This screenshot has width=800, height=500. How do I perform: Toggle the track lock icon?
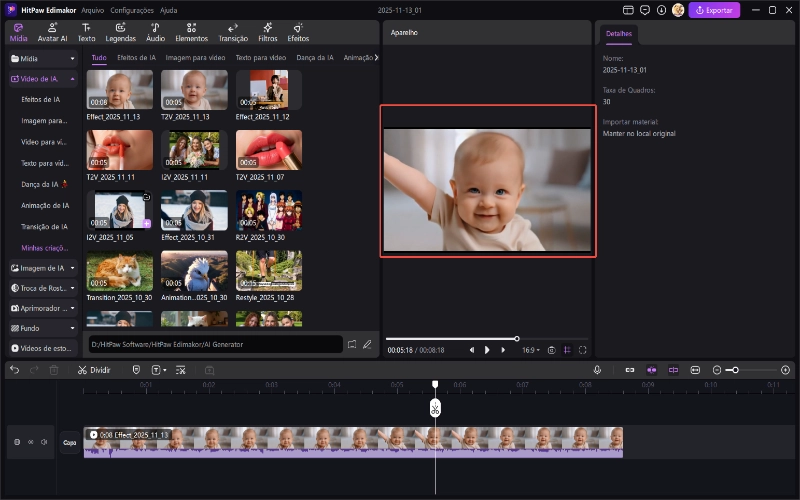[x=17, y=442]
